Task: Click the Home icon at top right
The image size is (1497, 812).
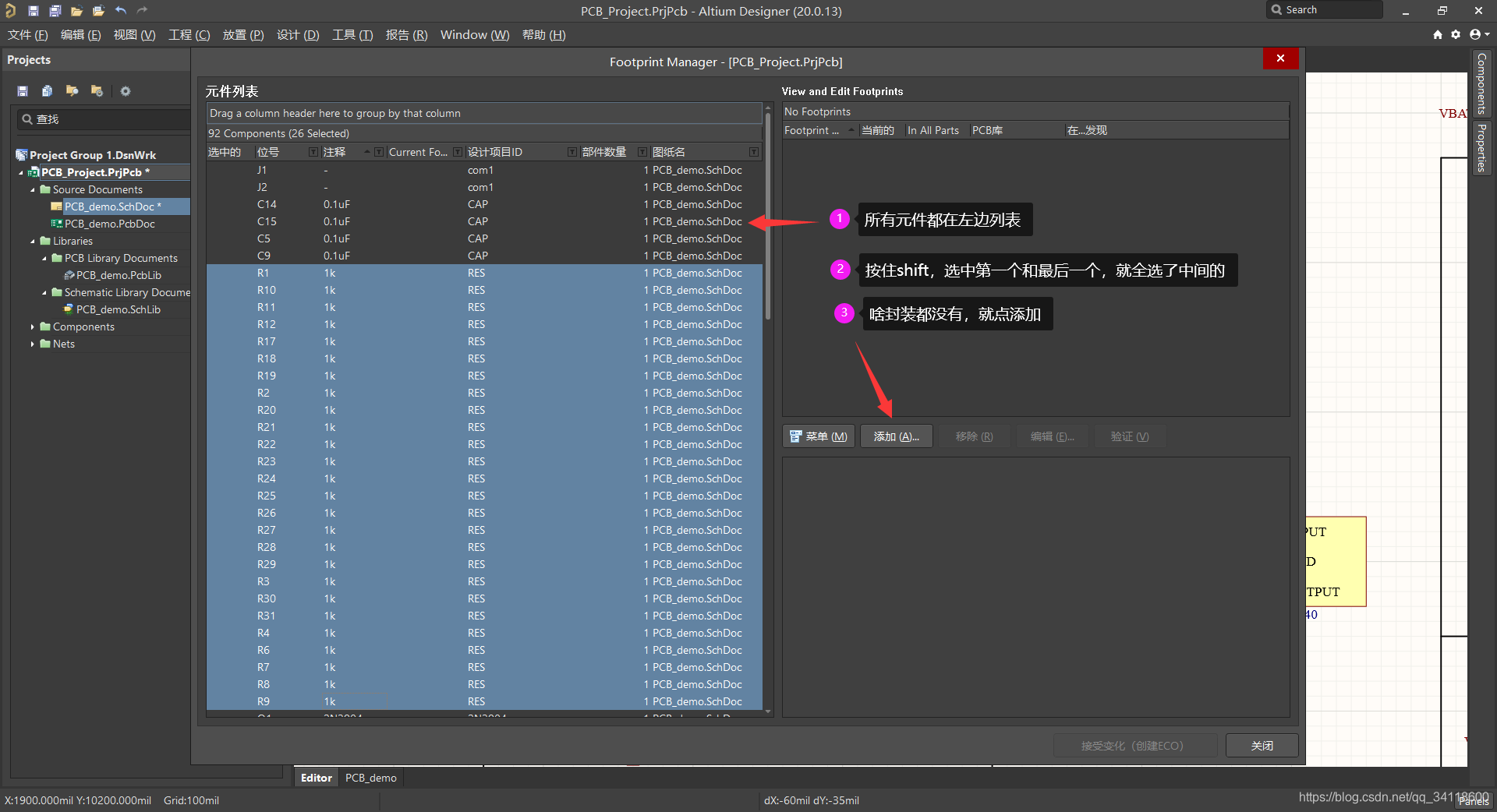Action: click(1438, 34)
